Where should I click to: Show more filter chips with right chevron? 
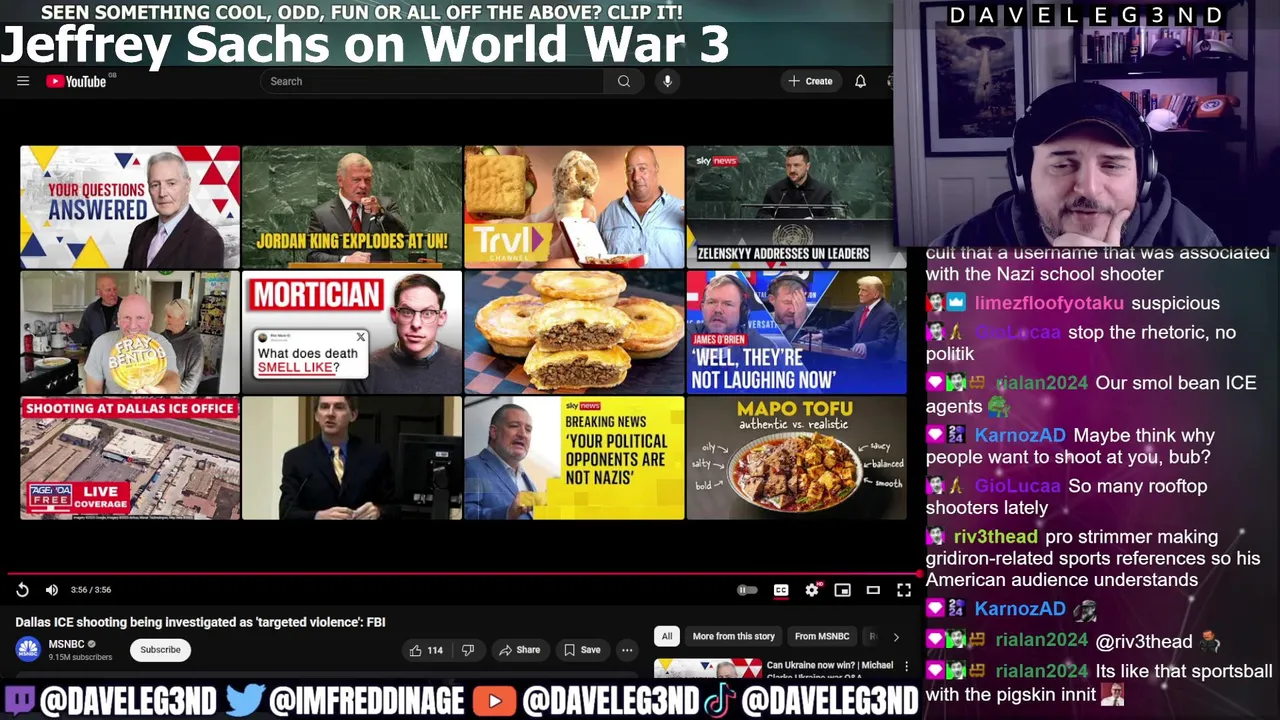pyautogui.click(x=895, y=636)
